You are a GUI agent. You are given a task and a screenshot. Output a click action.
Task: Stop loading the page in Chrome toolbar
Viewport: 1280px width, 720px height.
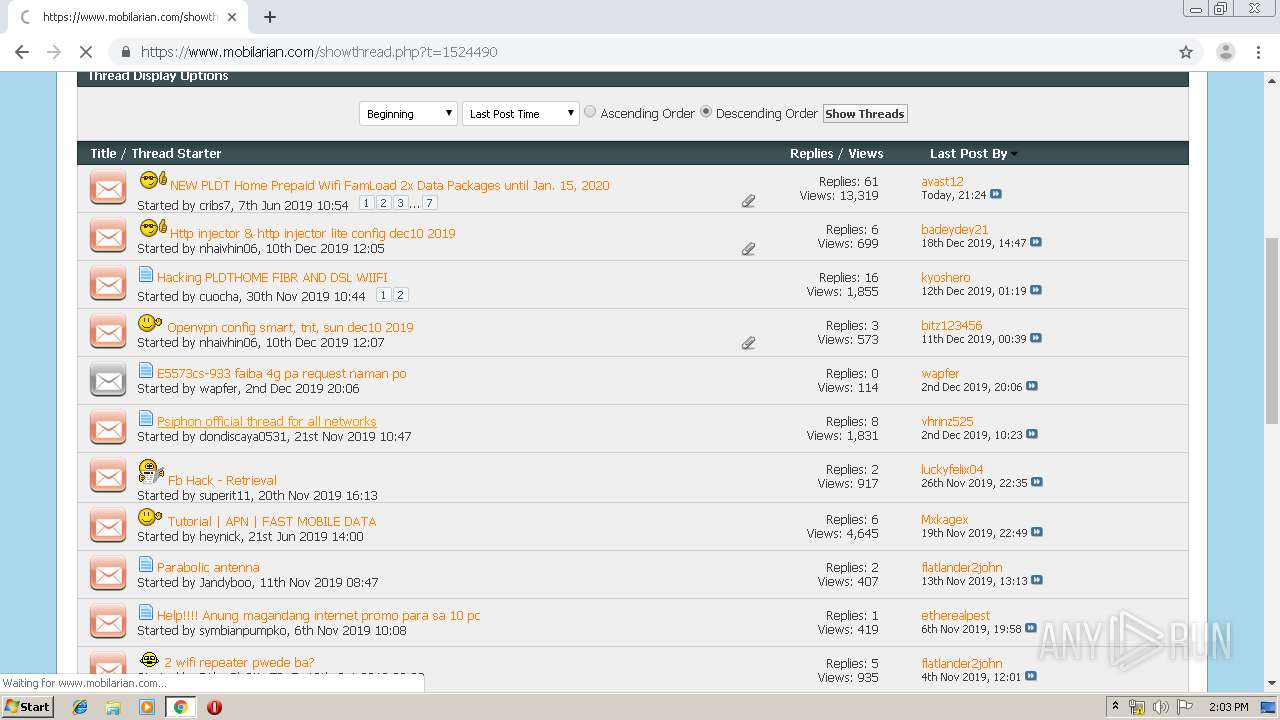(85, 52)
